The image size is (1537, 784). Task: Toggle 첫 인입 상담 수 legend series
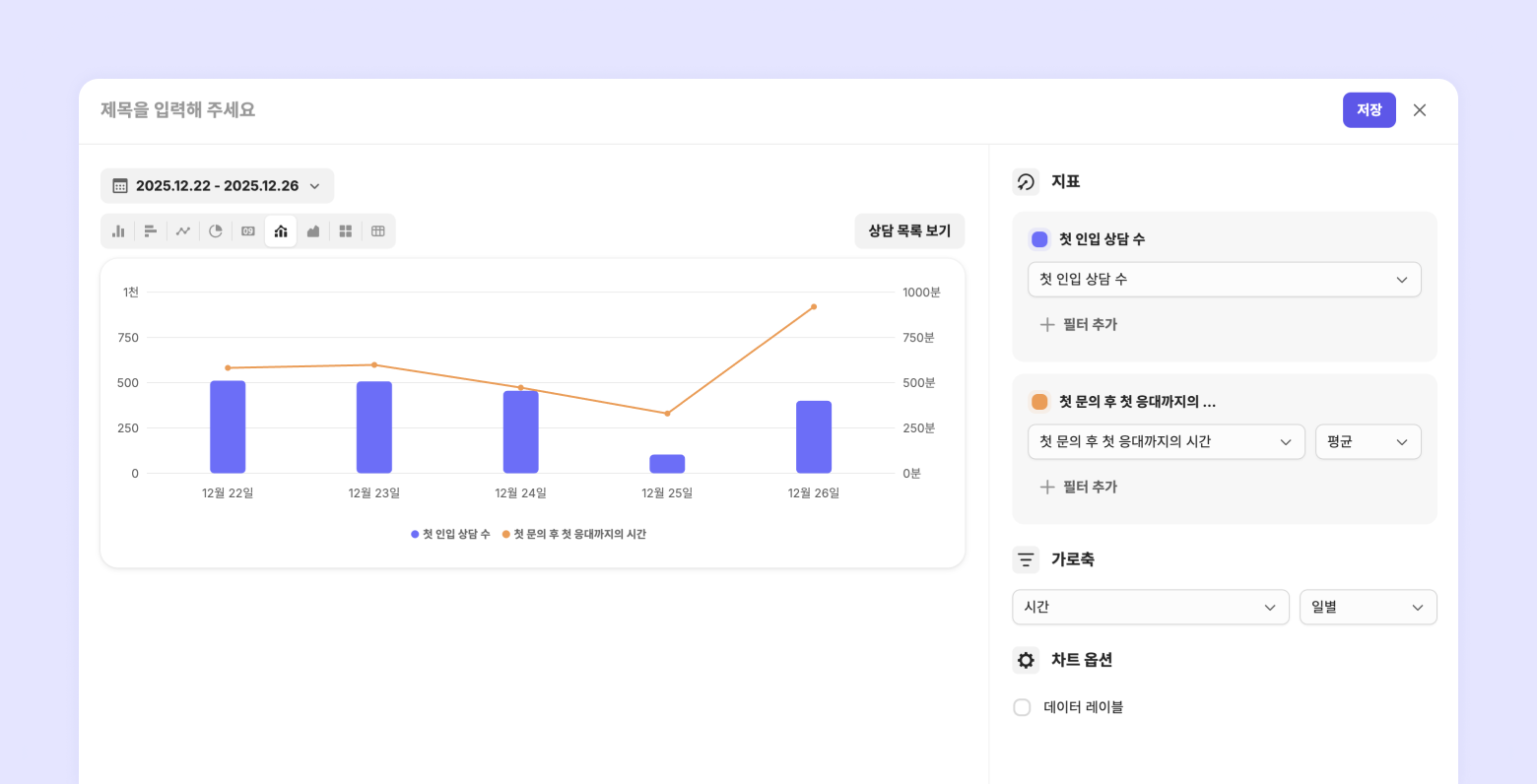click(x=450, y=534)
